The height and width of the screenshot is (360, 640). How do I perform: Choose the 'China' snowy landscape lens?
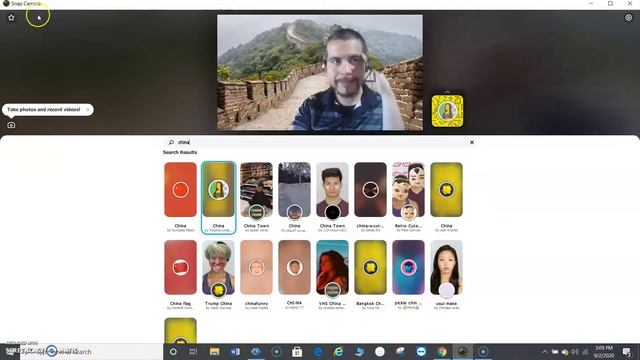[294, 190]
